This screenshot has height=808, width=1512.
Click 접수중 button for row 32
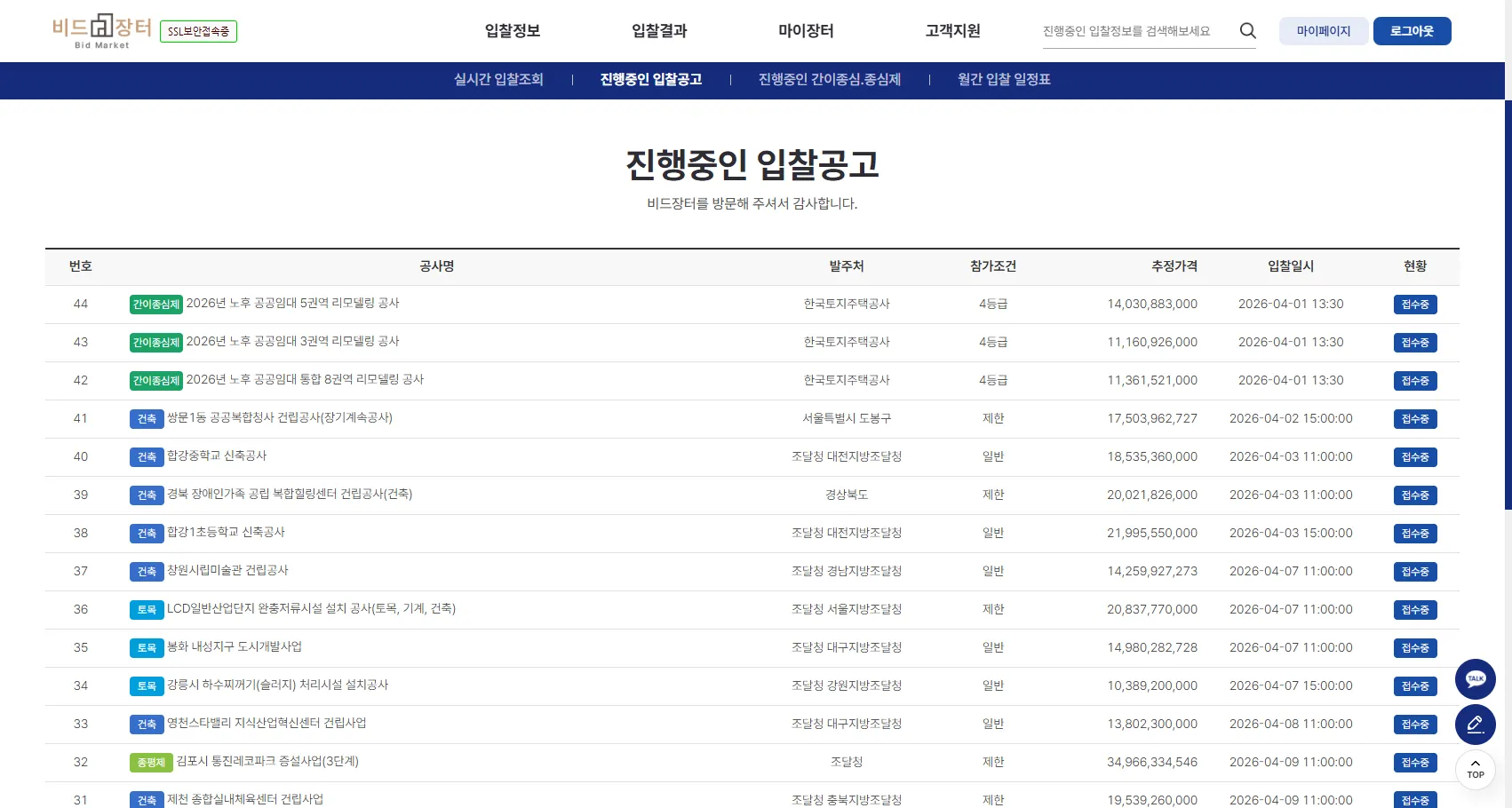tap(1415, 763)
